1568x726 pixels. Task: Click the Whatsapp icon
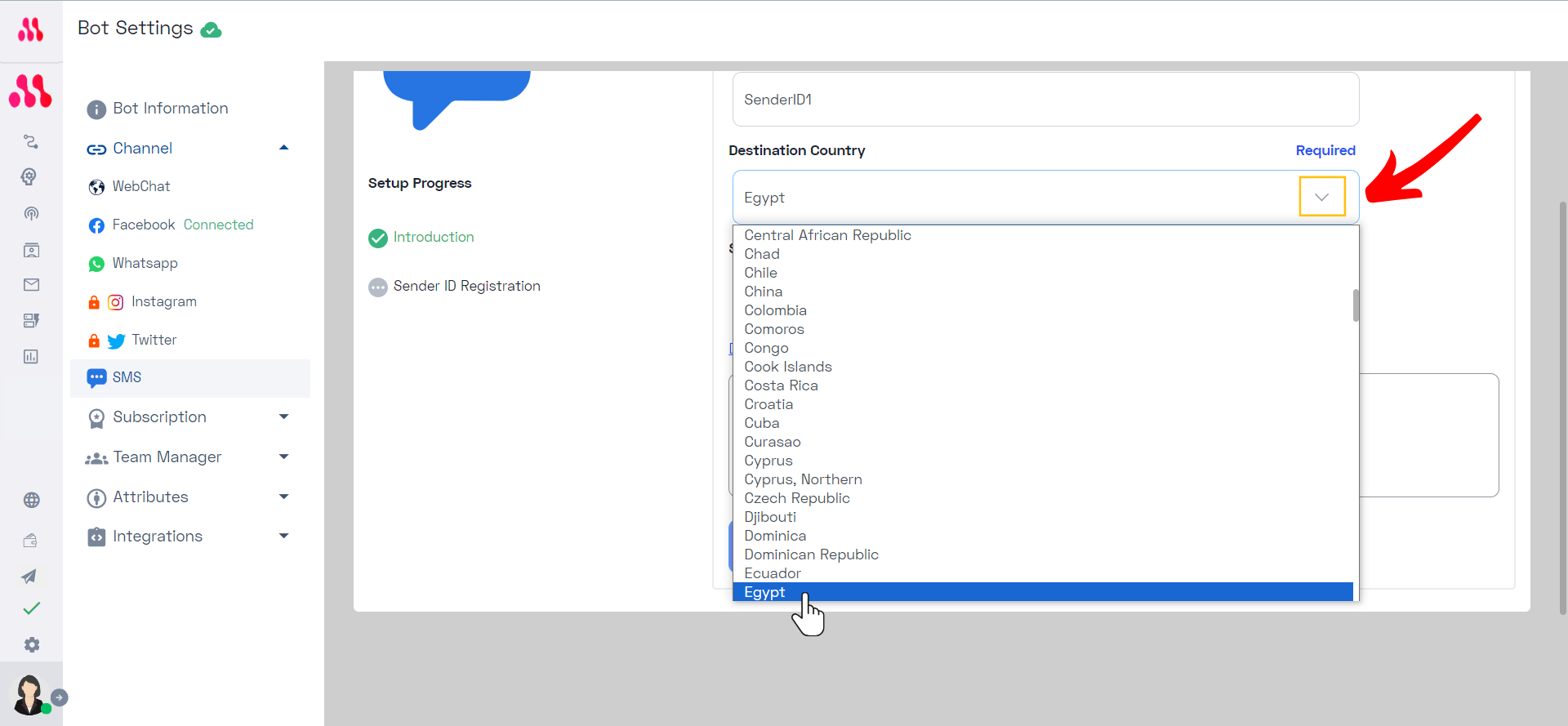[x=96, y=264]
